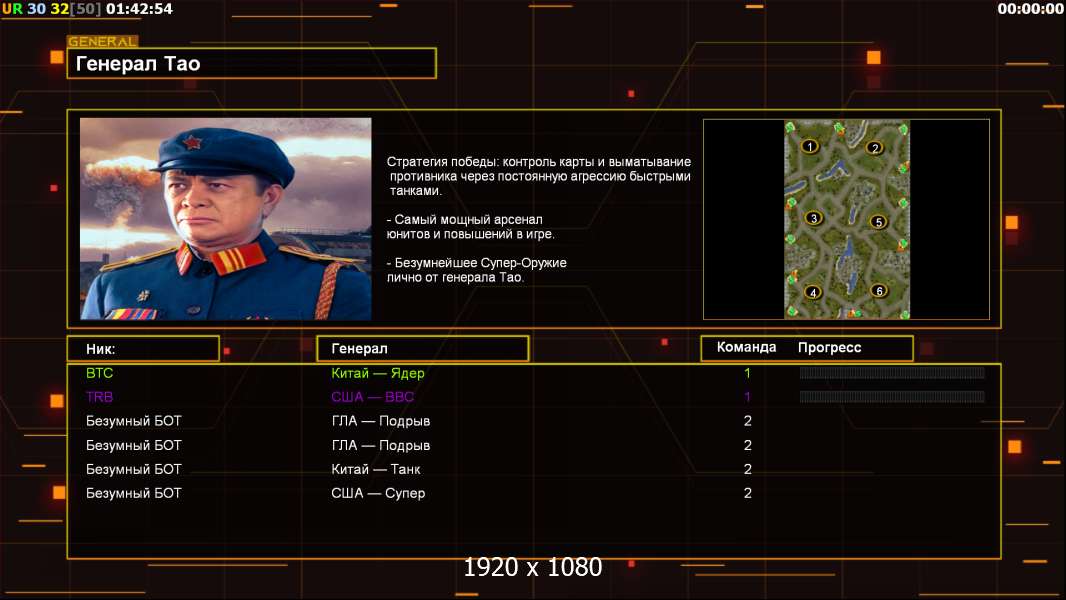Select player nickname BTC

click(99, 373)
